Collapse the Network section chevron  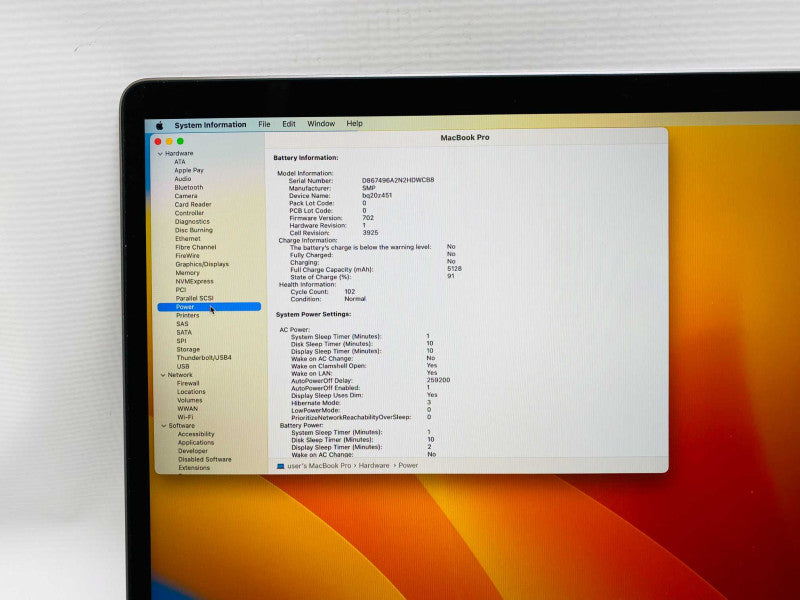[163, 375]
